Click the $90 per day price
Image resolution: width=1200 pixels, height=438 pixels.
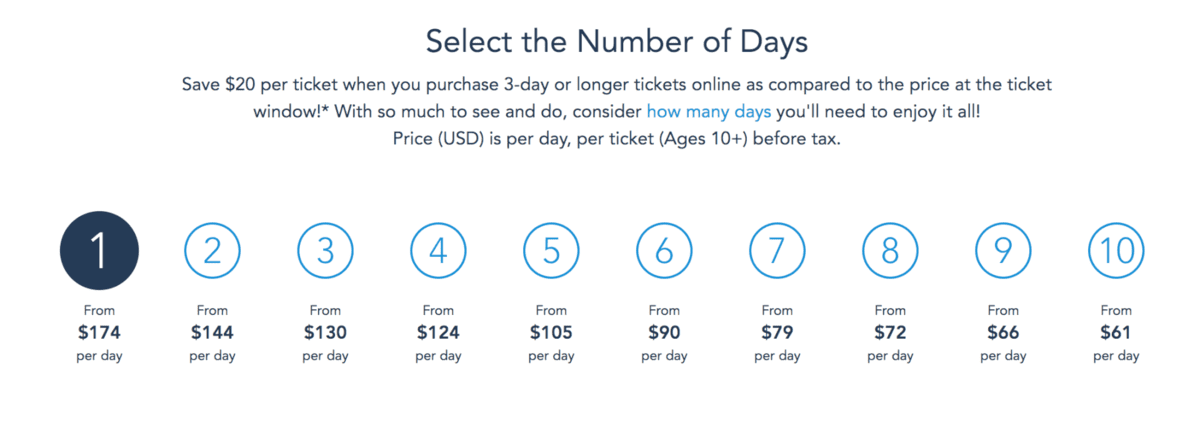(664, 332)
